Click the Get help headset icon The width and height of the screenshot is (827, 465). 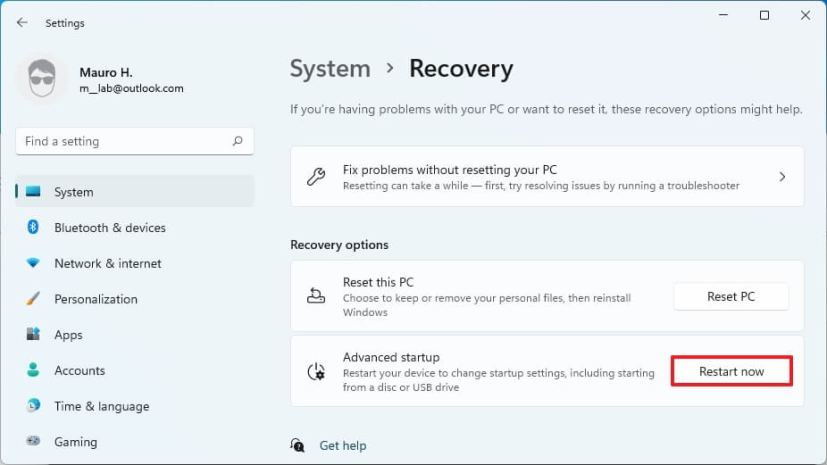pos(297,445)
